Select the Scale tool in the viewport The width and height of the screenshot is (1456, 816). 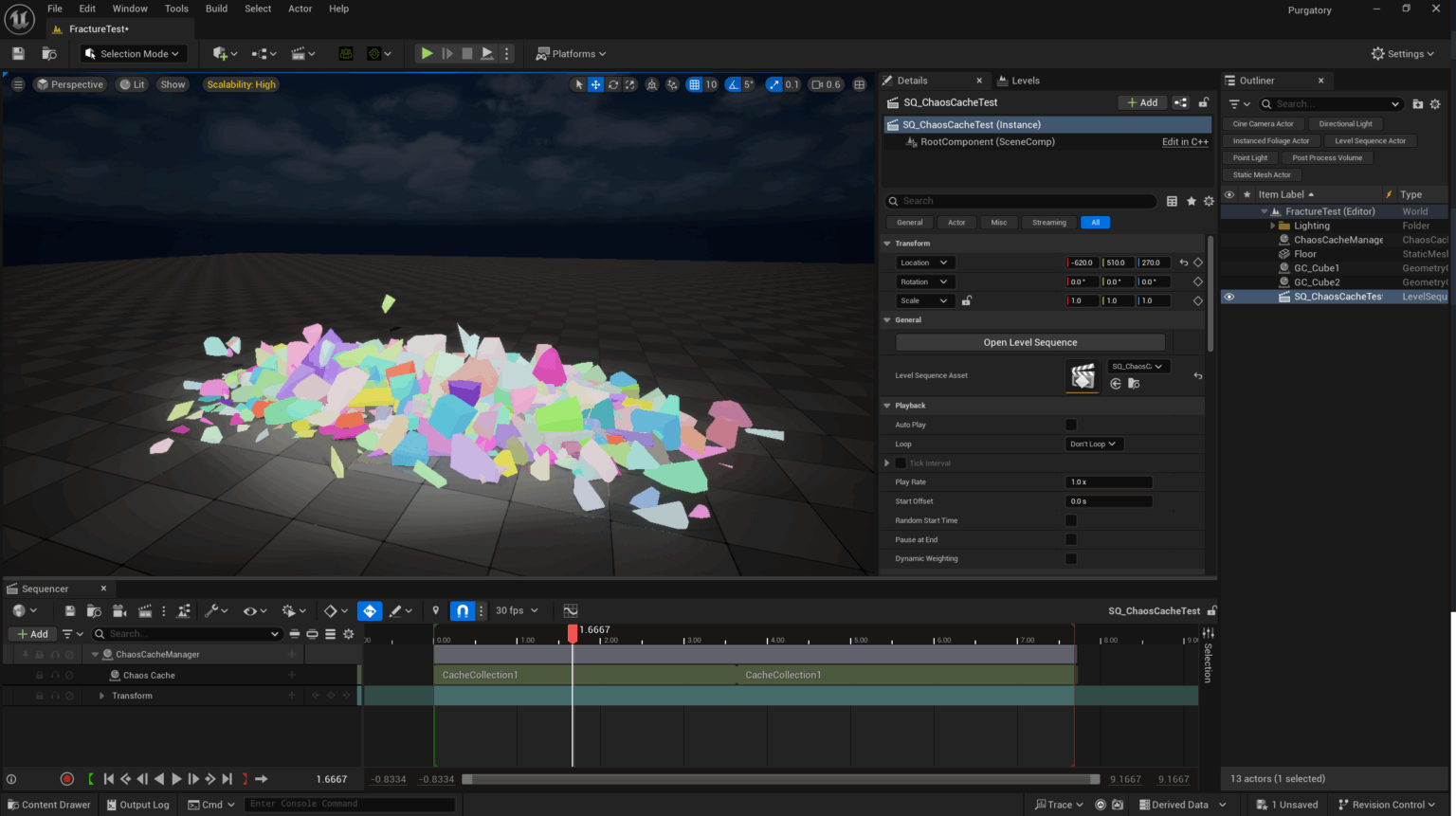click(629, 84)
